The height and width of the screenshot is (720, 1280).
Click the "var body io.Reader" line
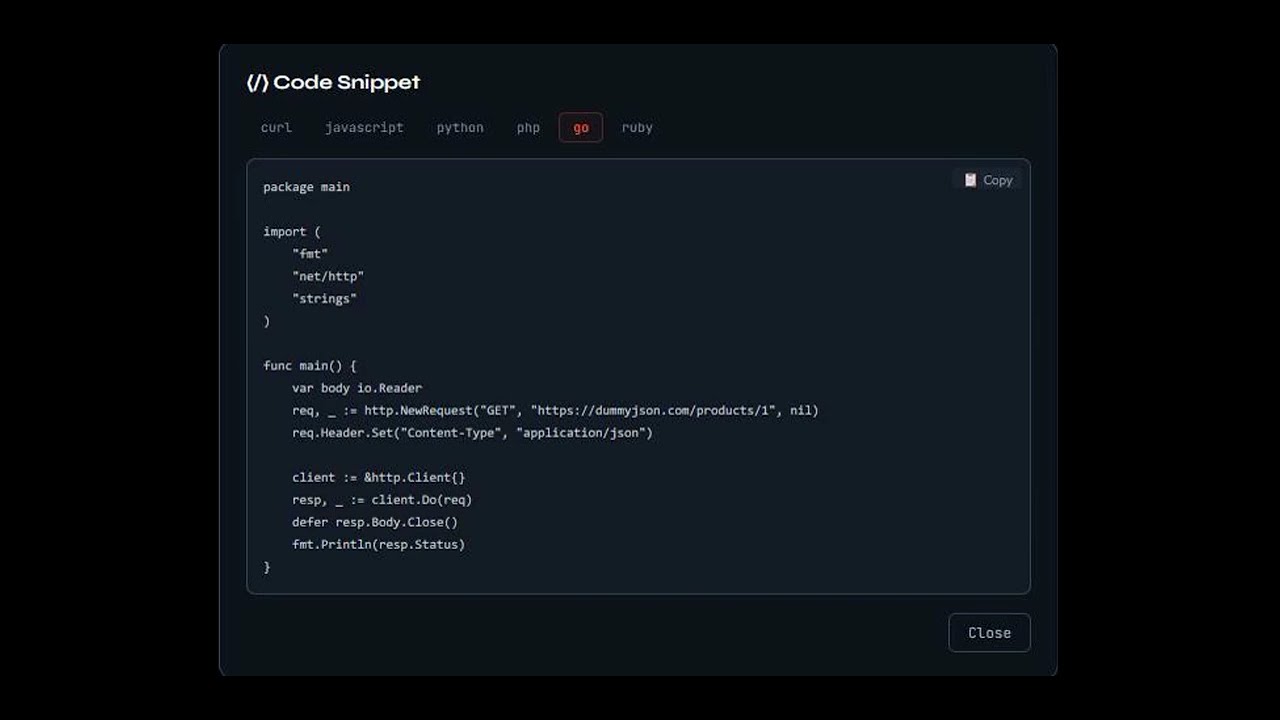click(357, 388)
